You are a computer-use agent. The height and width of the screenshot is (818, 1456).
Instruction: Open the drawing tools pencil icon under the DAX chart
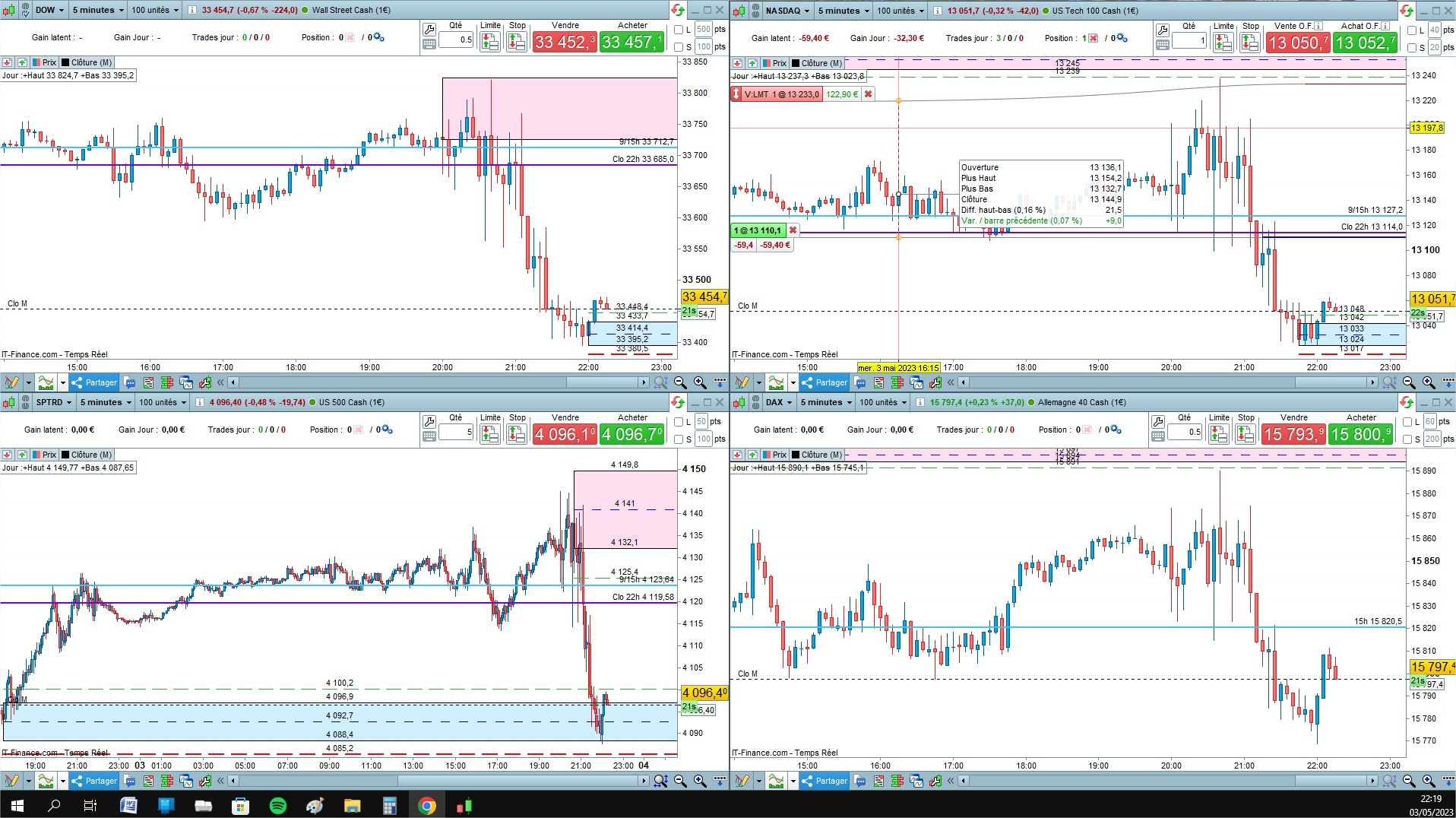point(742,781)
